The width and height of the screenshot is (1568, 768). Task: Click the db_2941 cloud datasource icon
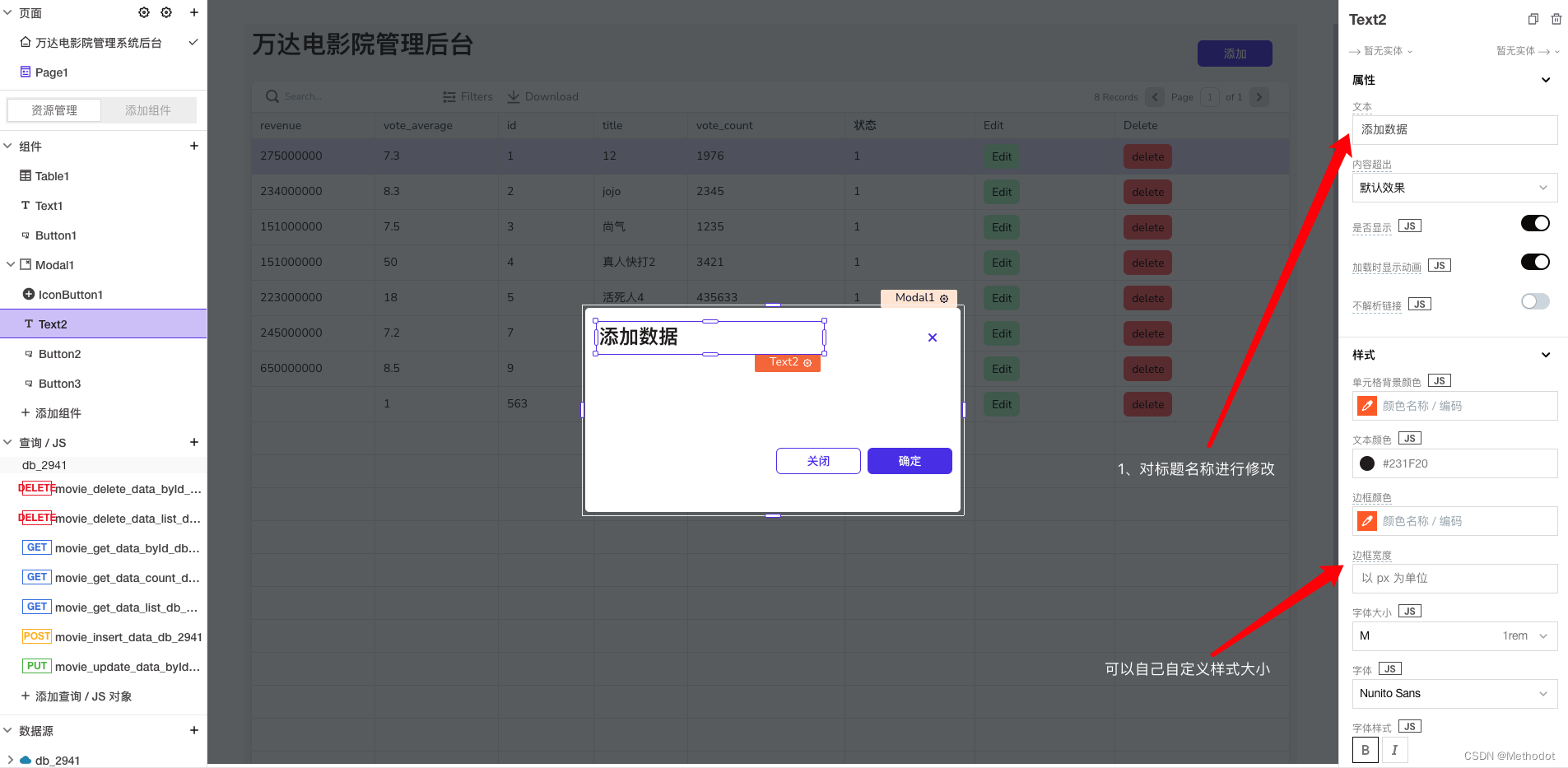26,760
